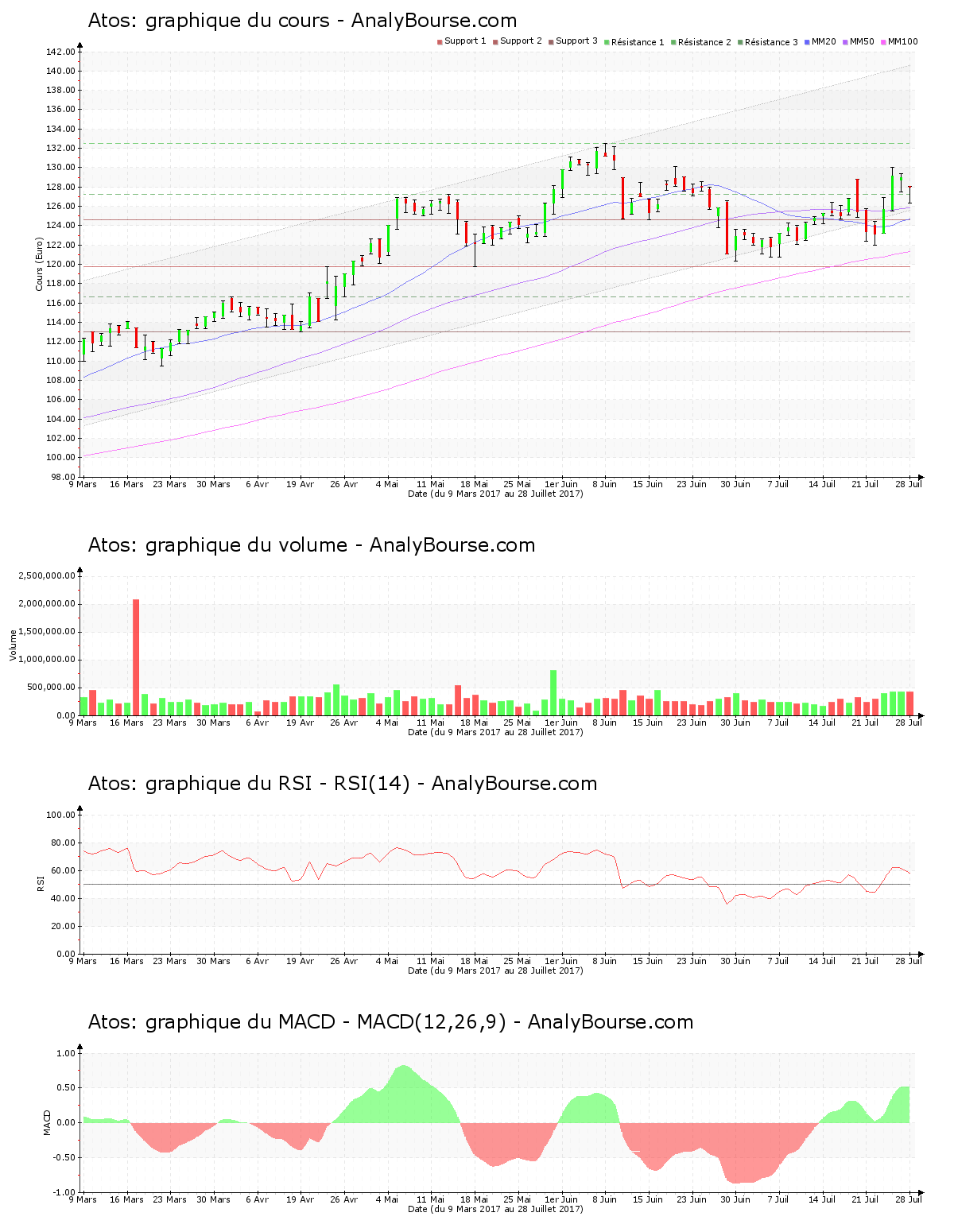Click the date range caption under the volume chart

tap(495, 732)
